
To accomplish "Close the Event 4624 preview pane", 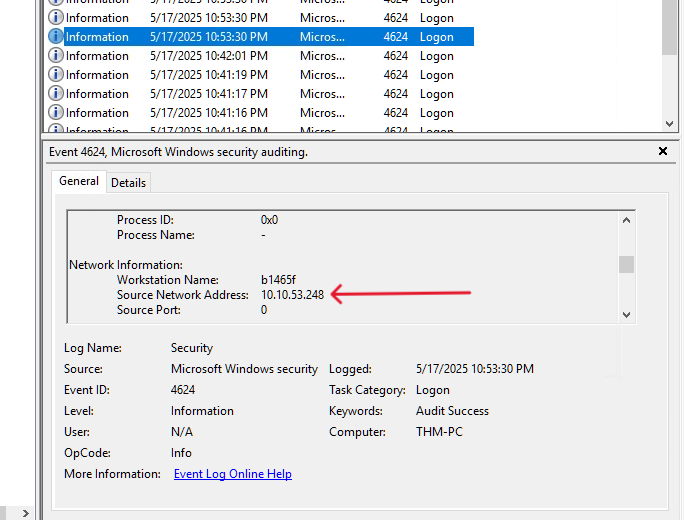I will [x=662, y=151].
